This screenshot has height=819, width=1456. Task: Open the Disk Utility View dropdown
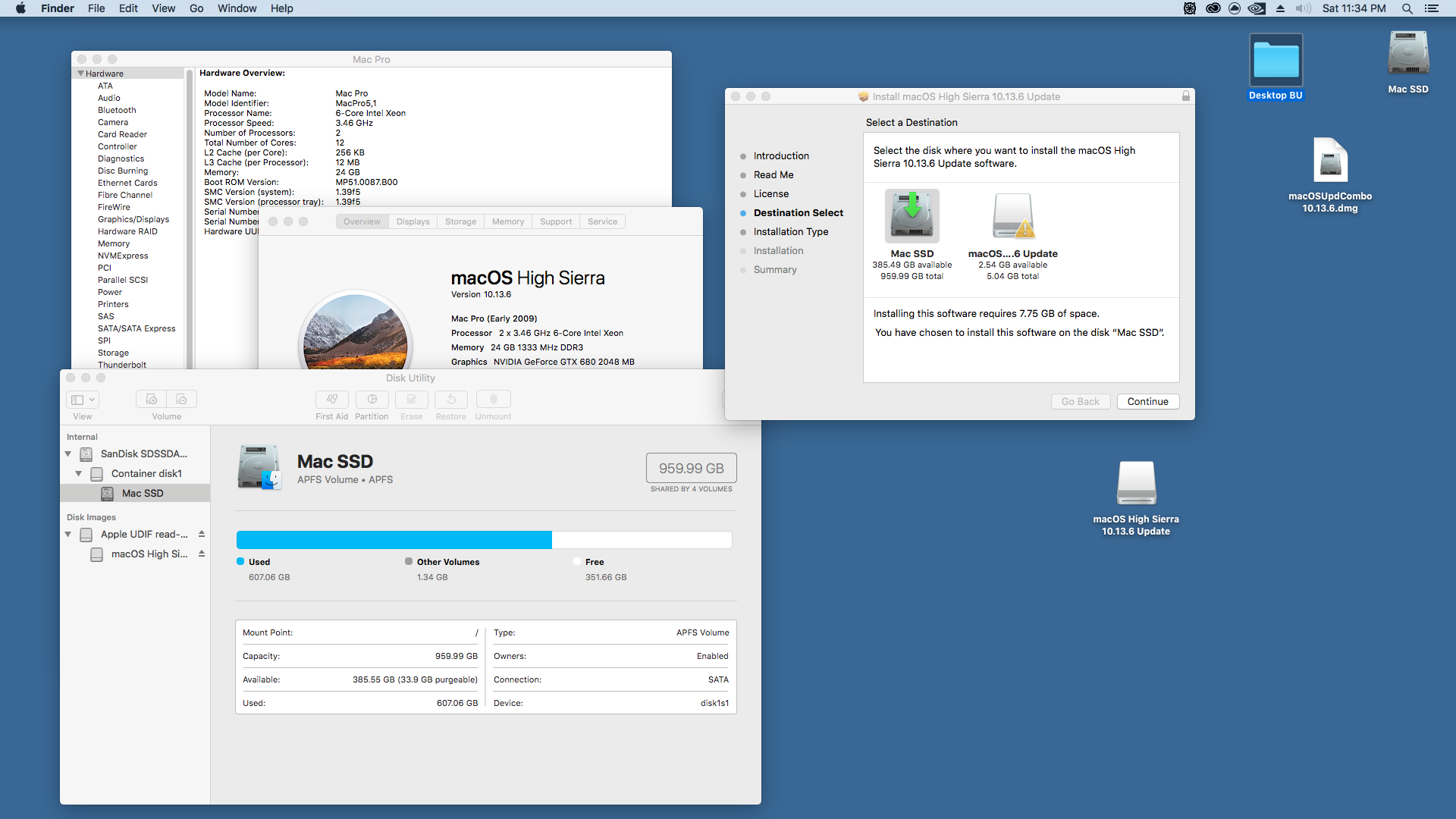tap(83, 400)
